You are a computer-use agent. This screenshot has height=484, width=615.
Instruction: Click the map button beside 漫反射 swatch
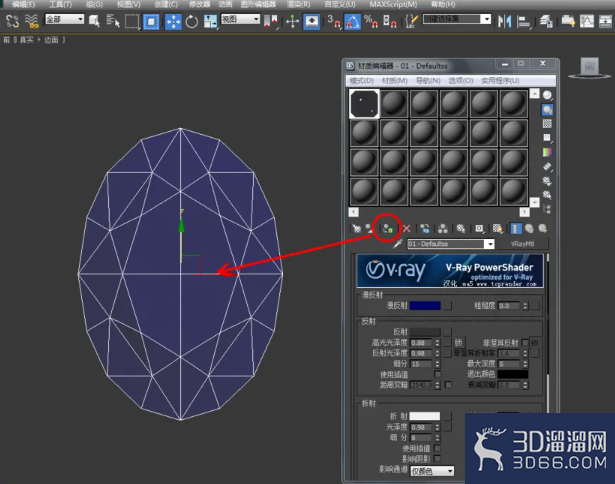coord(447,306)
